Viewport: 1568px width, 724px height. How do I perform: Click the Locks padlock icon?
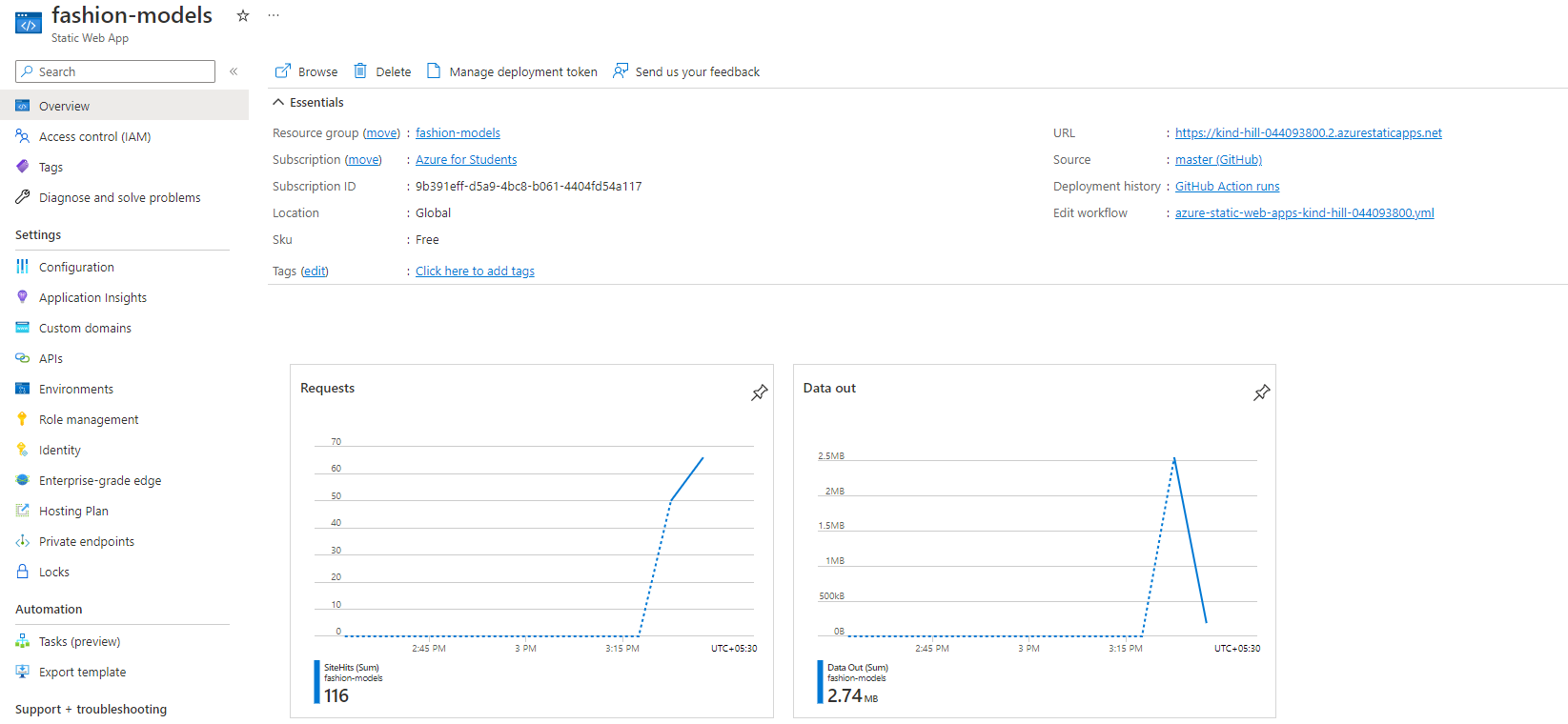(x=23, y=572)
